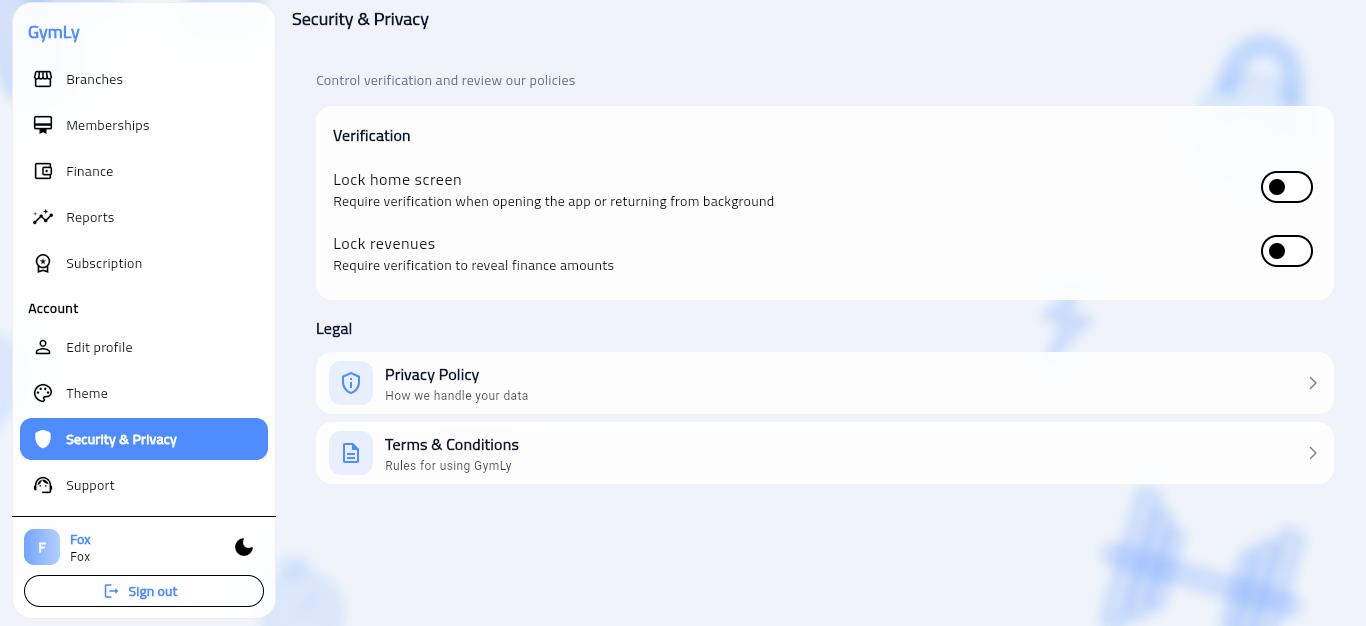Viewport: 1366px width, 626px height.
Task: Click the GymLy logo text
Action: pos(54,33)
